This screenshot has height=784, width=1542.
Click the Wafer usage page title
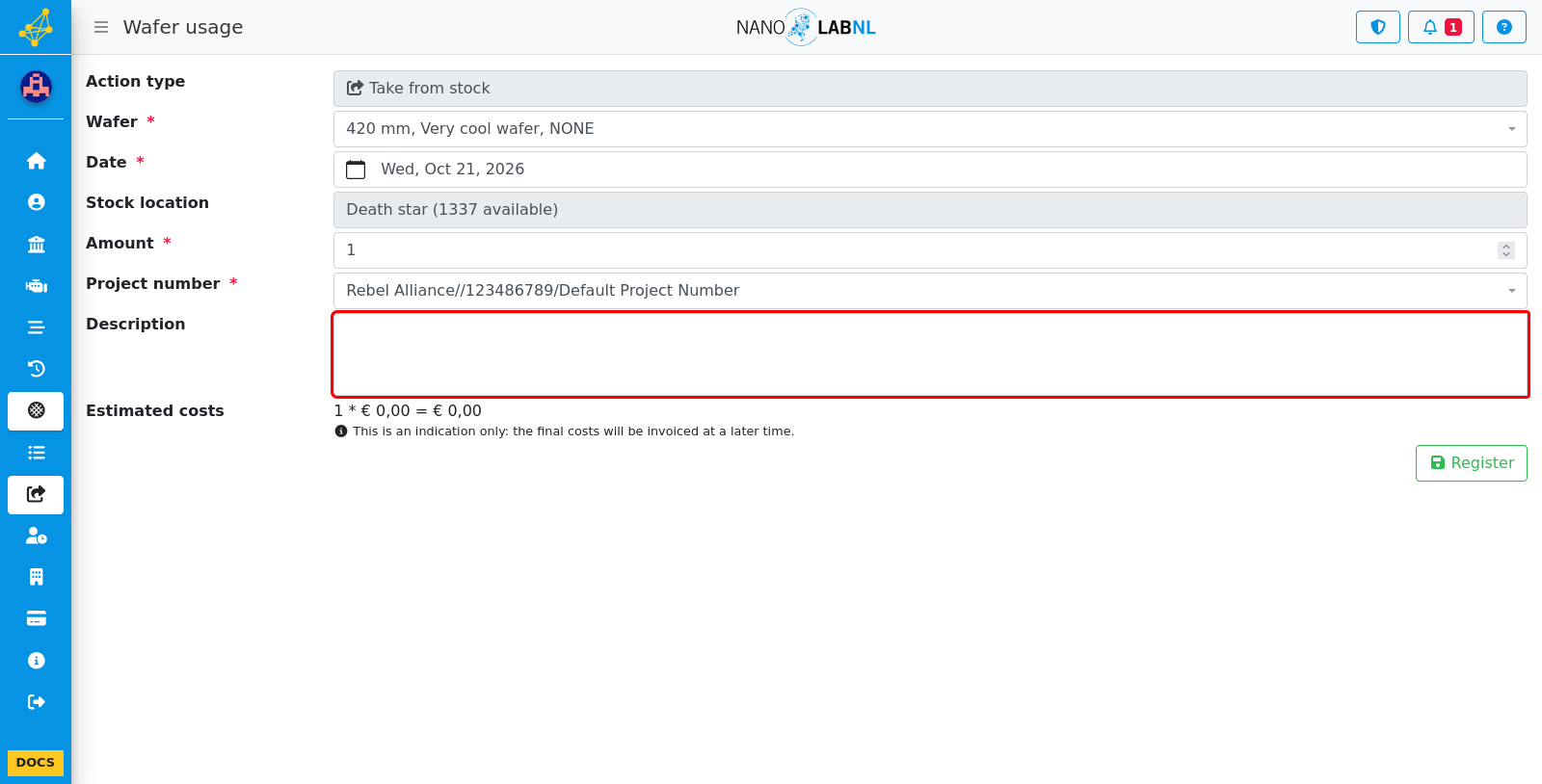183,27
